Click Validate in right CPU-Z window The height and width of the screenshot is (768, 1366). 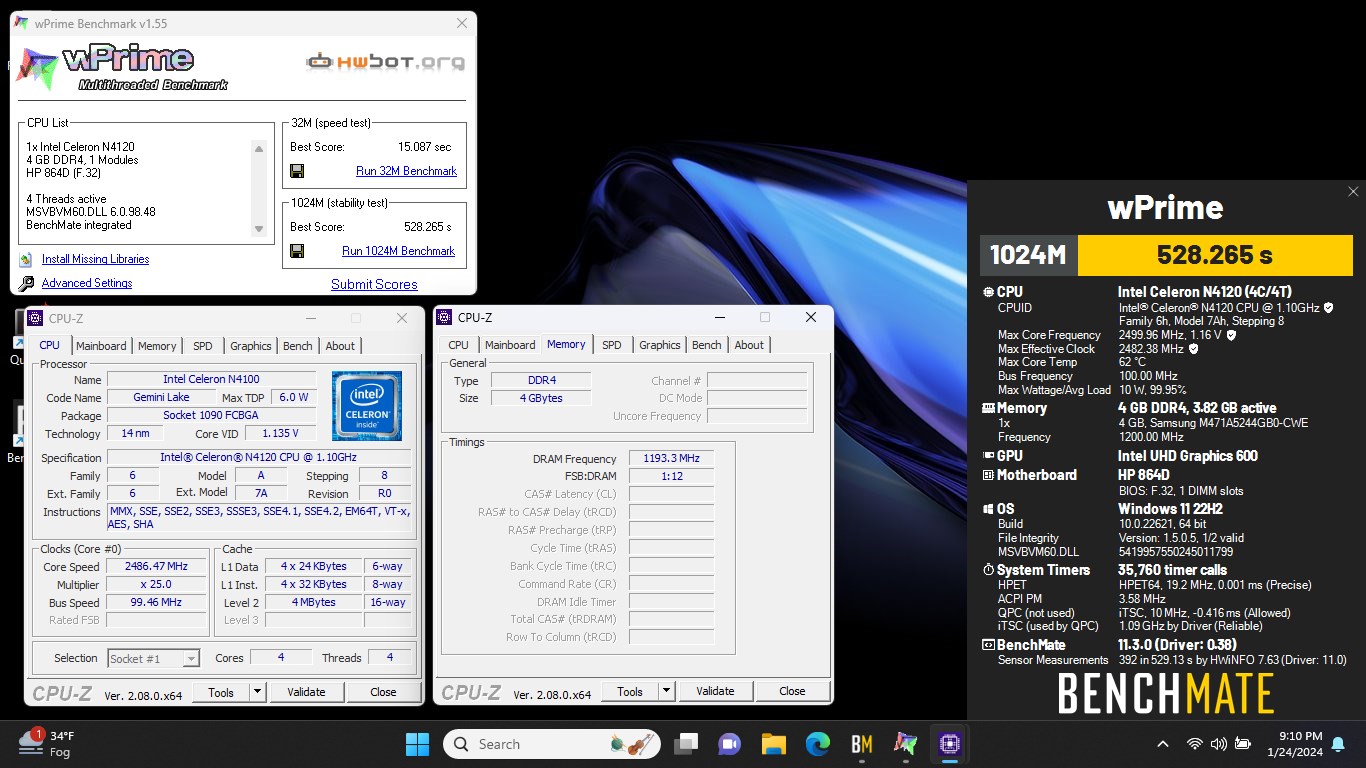point(715,691)
